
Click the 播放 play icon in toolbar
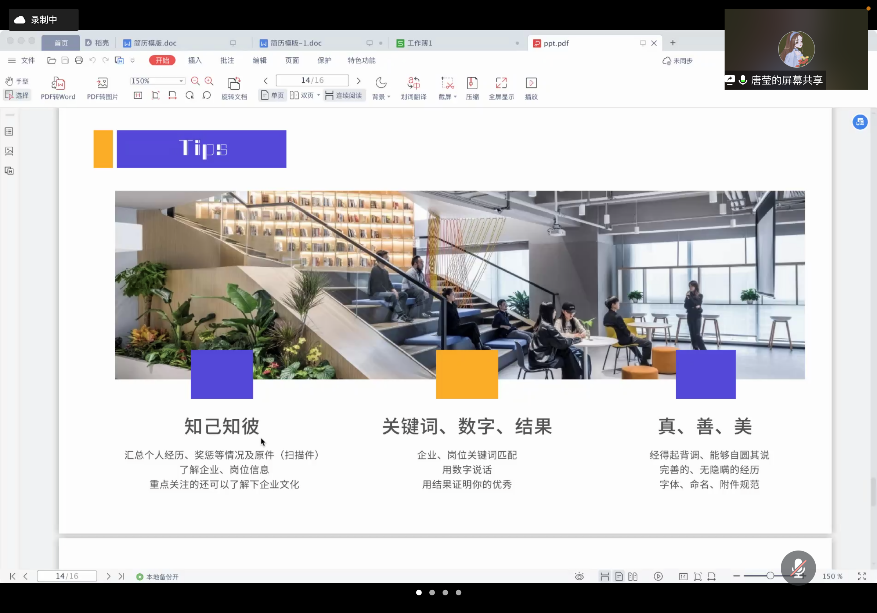coord(531,84)
